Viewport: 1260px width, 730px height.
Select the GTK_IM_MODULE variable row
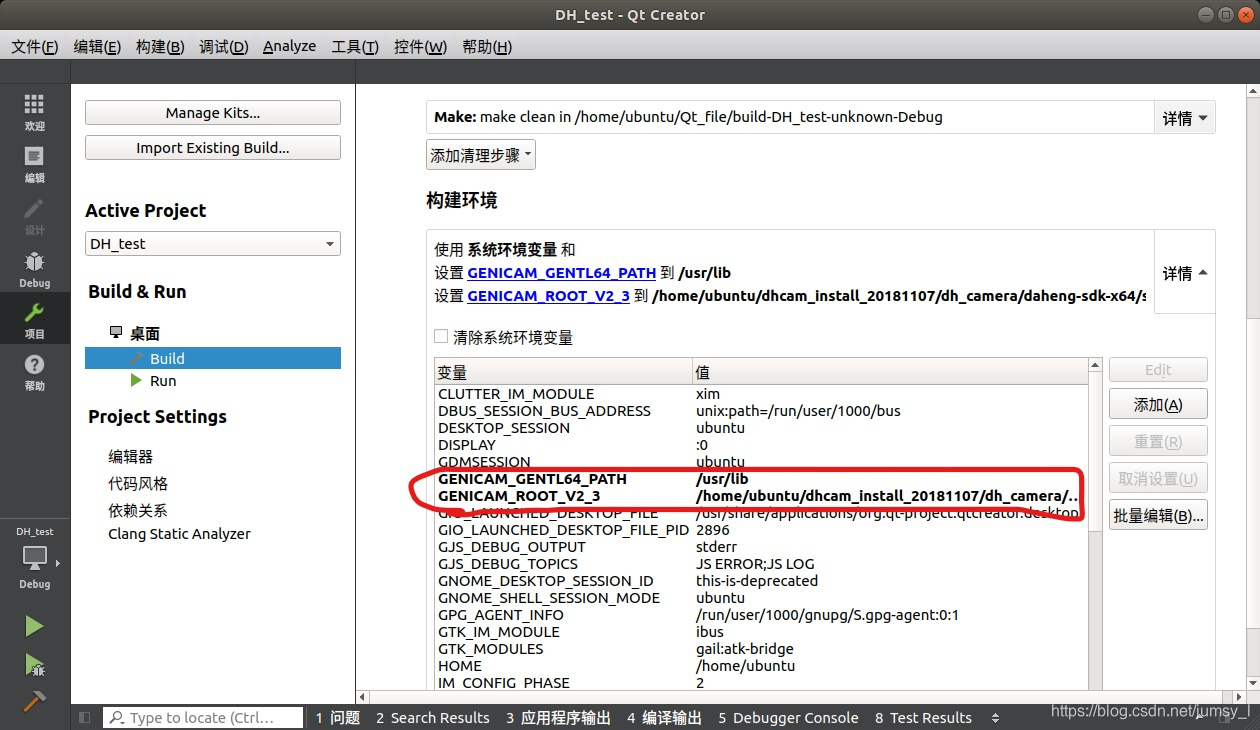coord(761,632)
